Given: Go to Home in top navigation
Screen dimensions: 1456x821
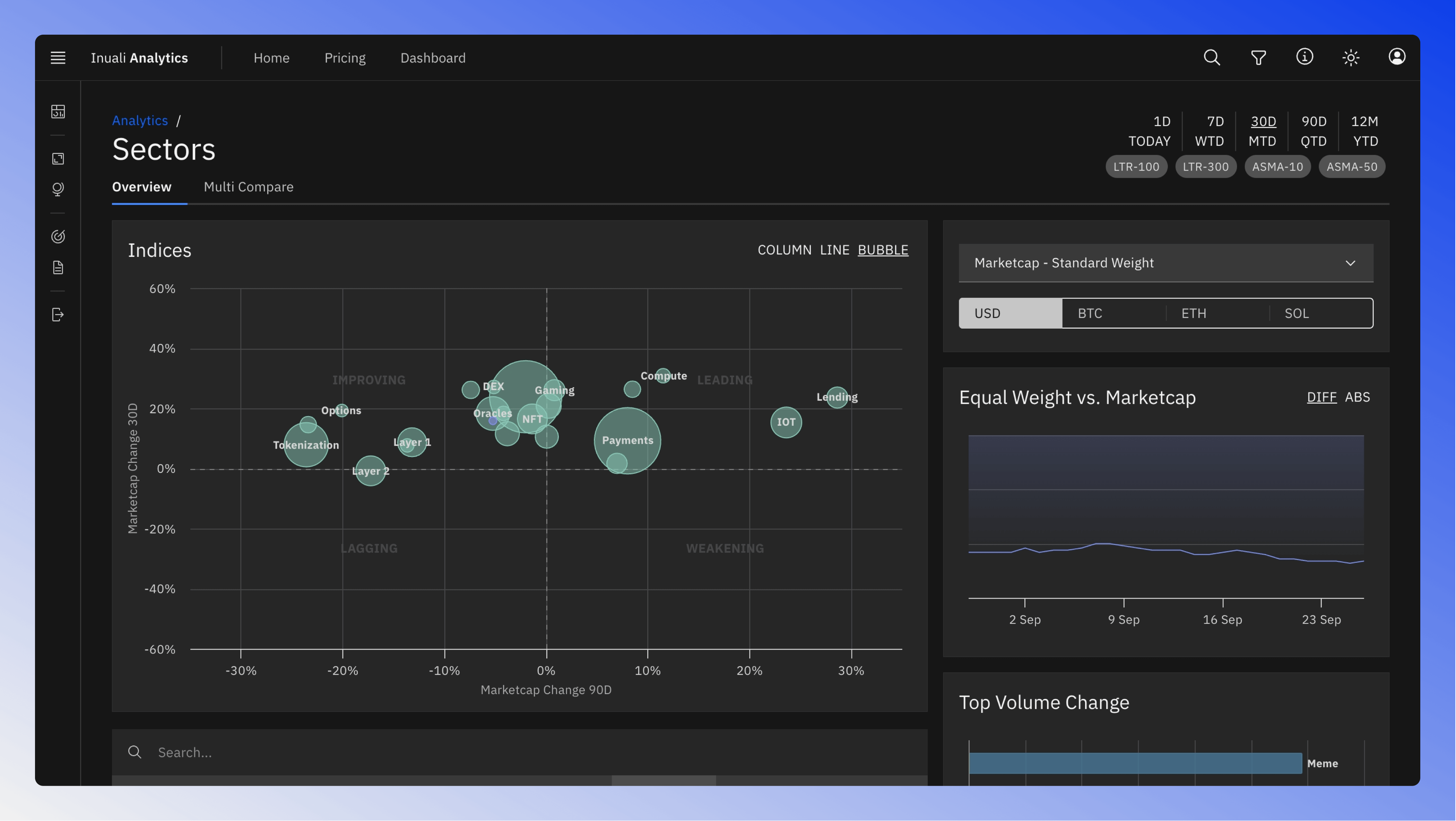Looking at the screenshot, I should (271, 58).
